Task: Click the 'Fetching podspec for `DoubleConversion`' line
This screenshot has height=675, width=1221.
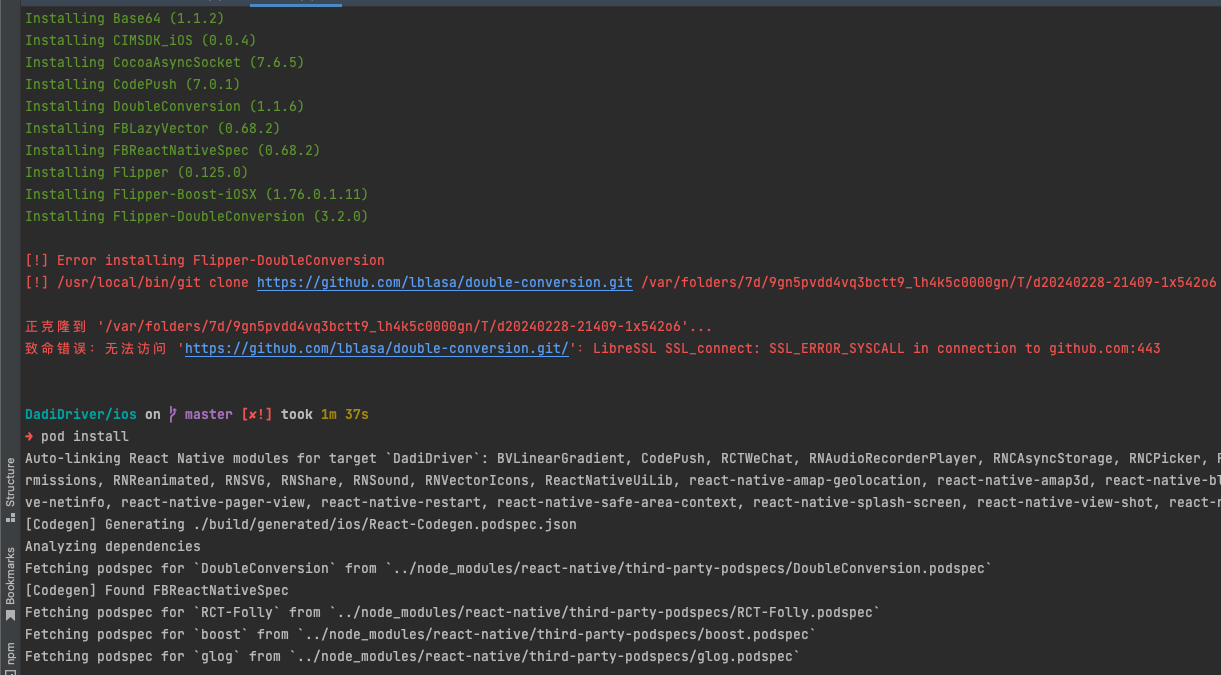Action: [509, 568]
